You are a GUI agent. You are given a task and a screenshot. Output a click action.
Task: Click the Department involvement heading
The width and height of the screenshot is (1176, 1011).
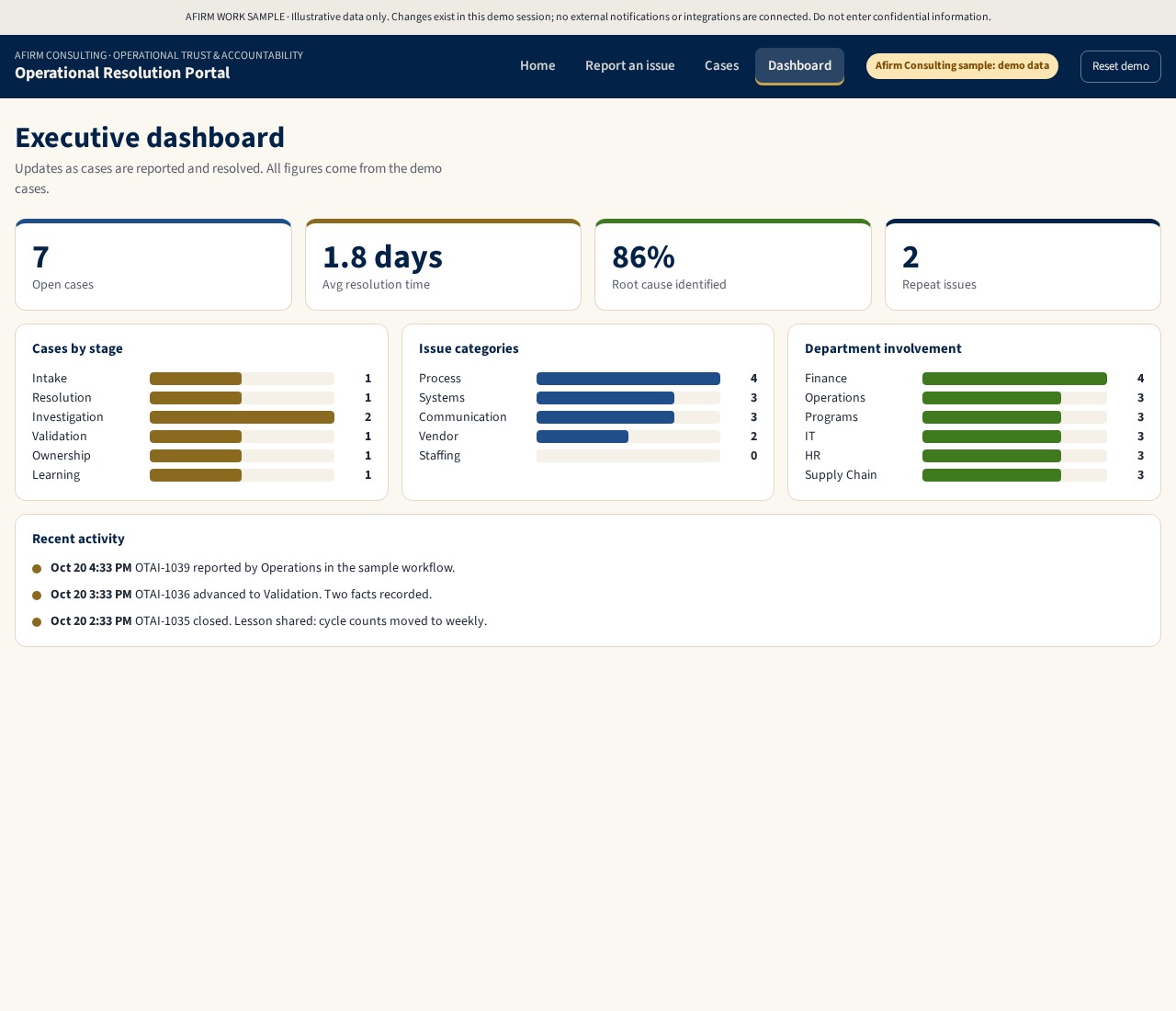click(x=883, y=349)
